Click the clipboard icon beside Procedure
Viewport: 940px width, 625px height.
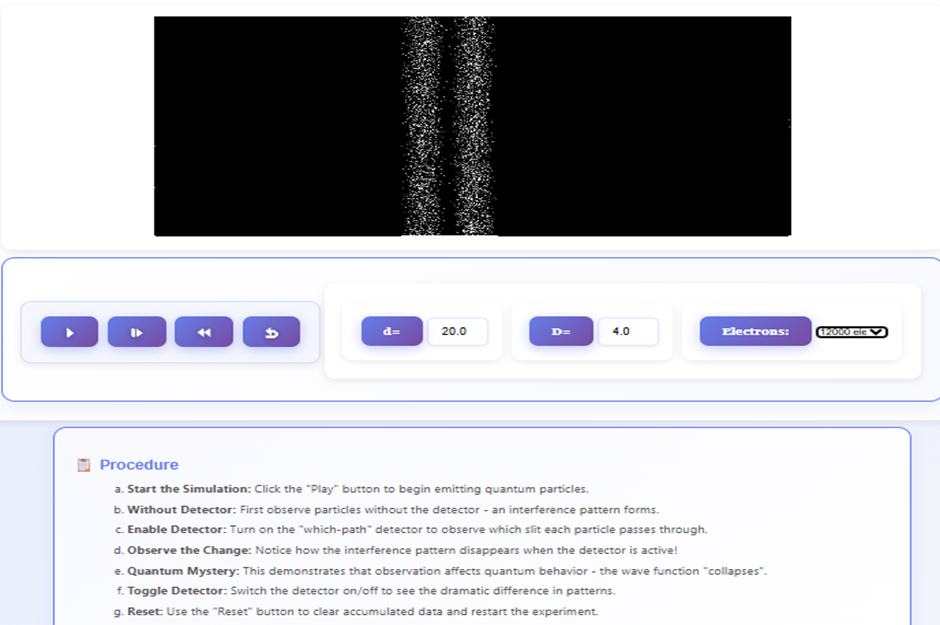tap(85, 463)
